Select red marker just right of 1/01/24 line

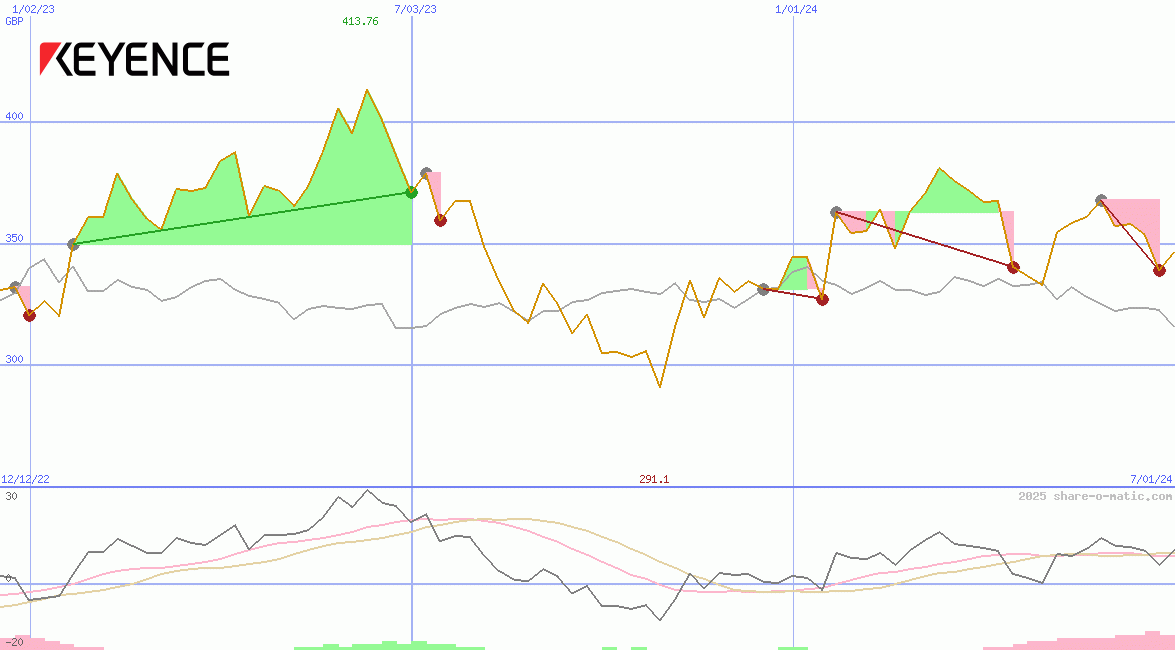click(822, 299)
